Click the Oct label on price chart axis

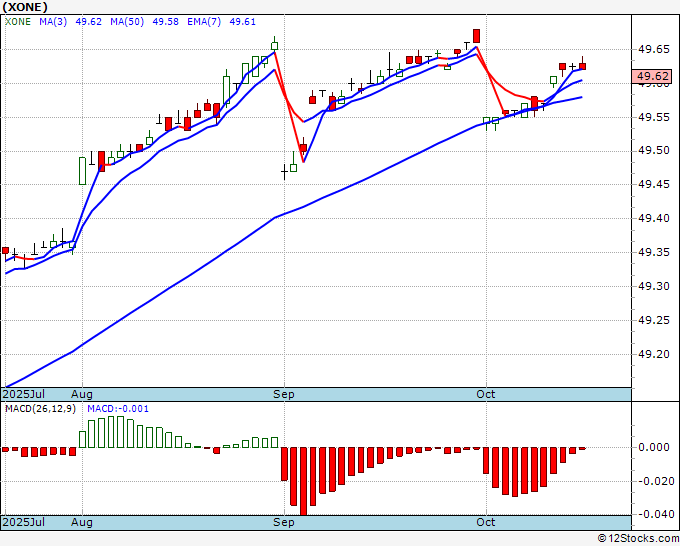[485, 394]
